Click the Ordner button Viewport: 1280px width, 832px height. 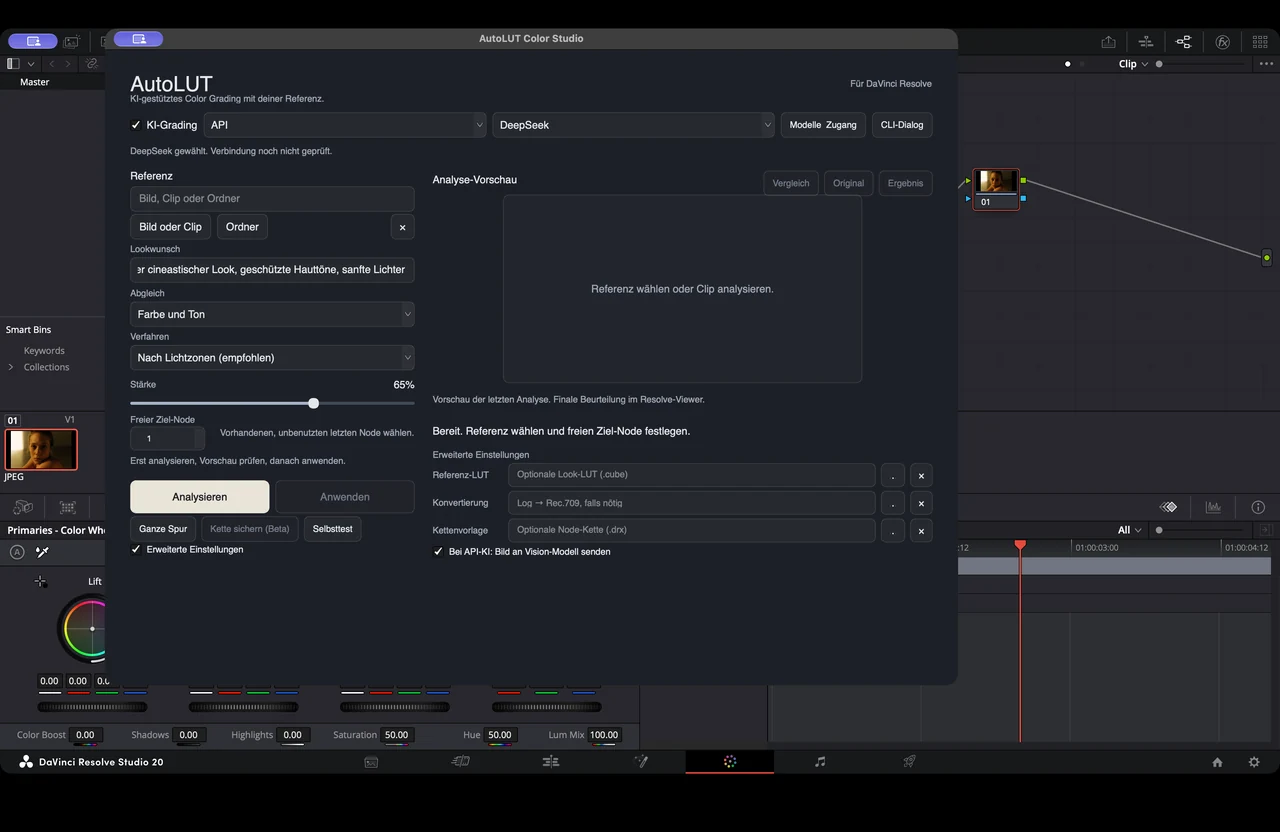242,227
